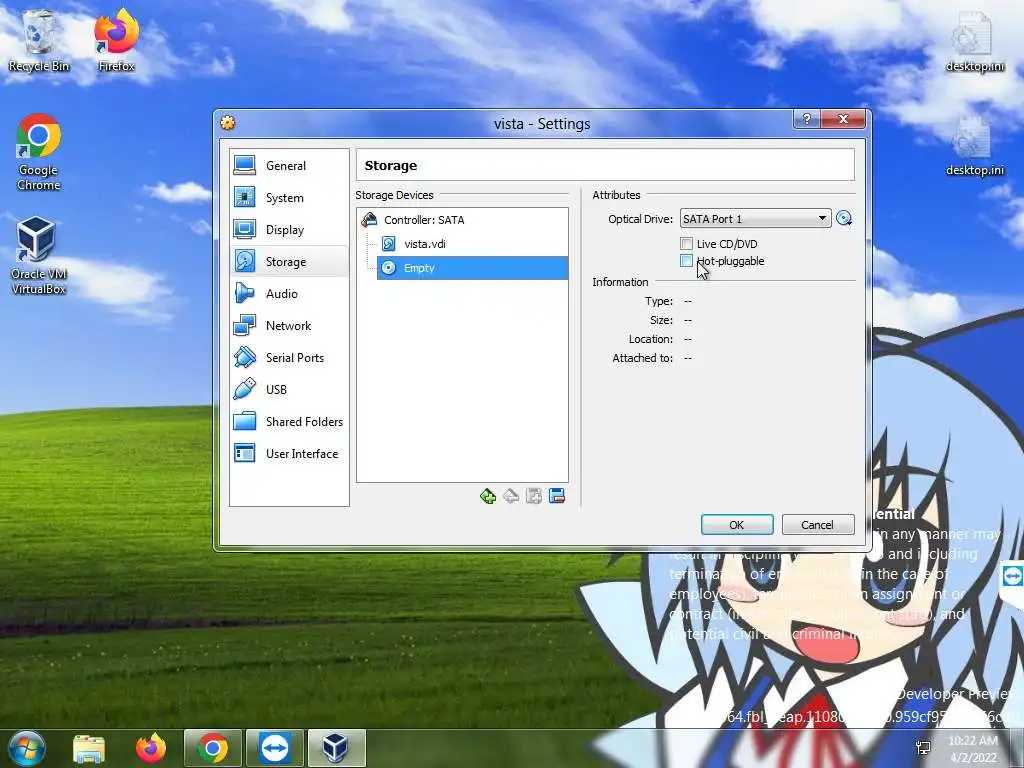The height and width of the screenshot is (768, 1024).
Task: Open Firefox from the taskbar
Action: (151, 749)
